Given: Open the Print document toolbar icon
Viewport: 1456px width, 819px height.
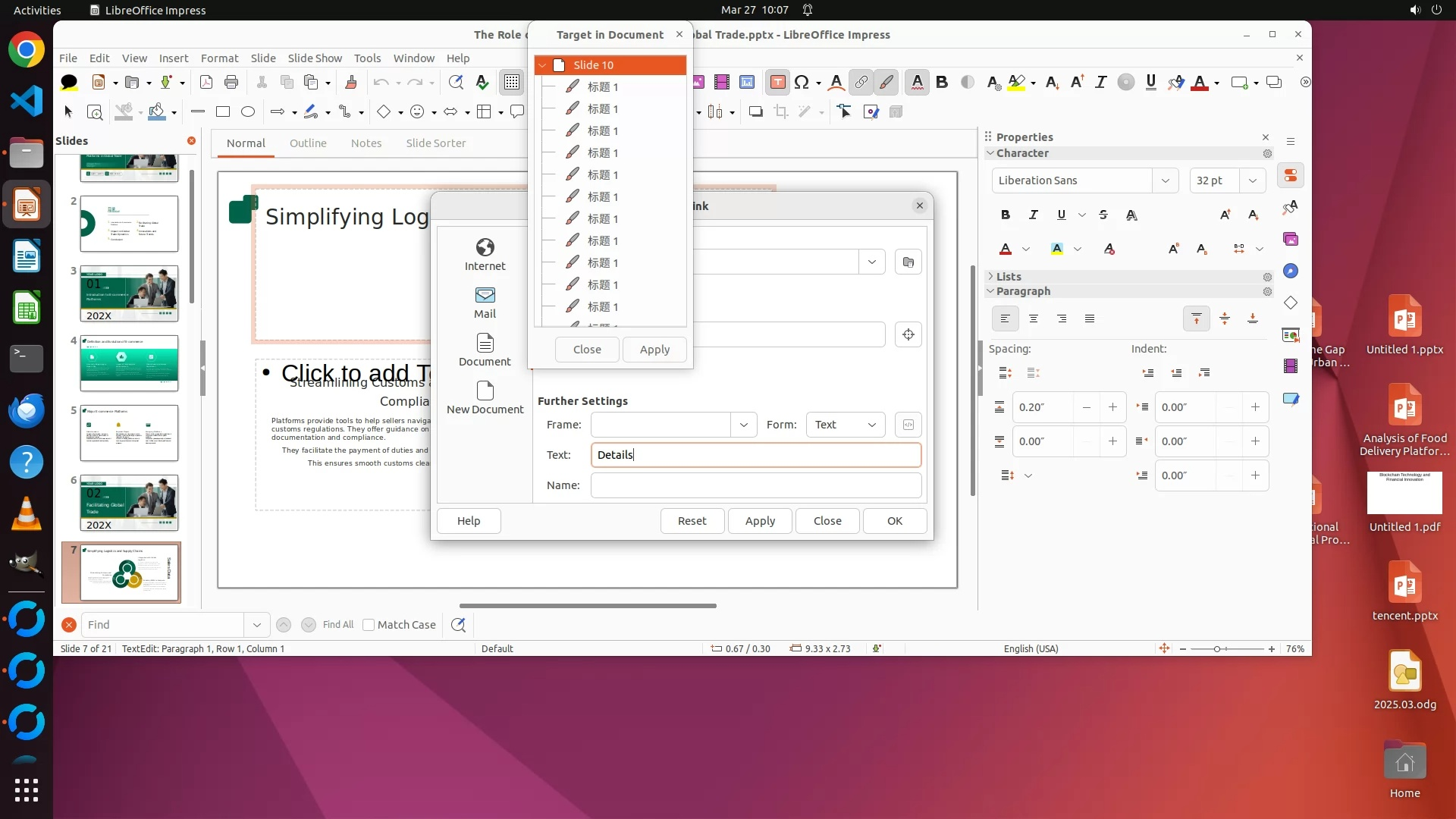Looking at the screenshot, I should [x=231, y=82].
